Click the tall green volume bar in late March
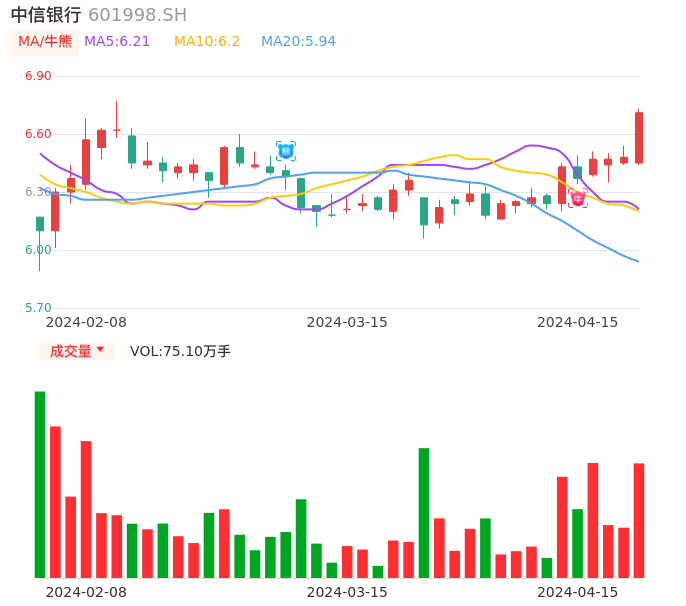 click(424, 512)
